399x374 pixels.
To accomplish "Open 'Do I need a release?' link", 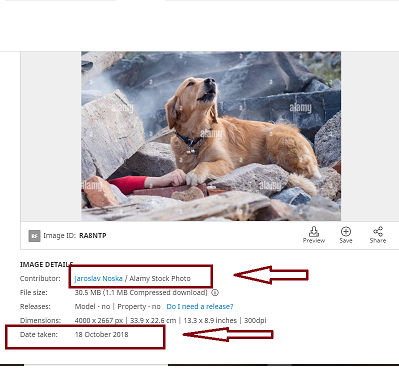I will click(x=200, y=306).
